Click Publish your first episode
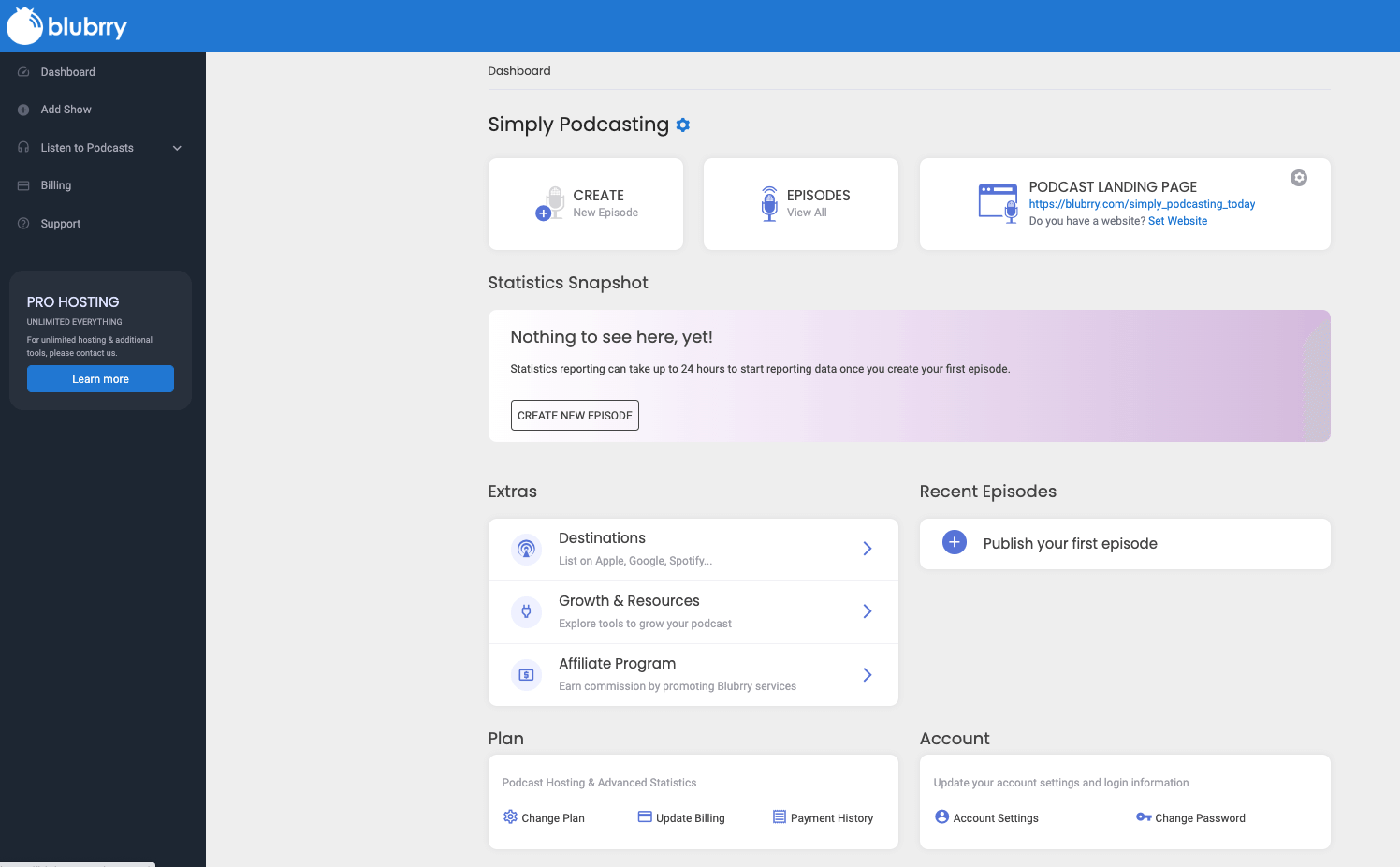This screenshot has width=1400, height=867. (1071, 544)
